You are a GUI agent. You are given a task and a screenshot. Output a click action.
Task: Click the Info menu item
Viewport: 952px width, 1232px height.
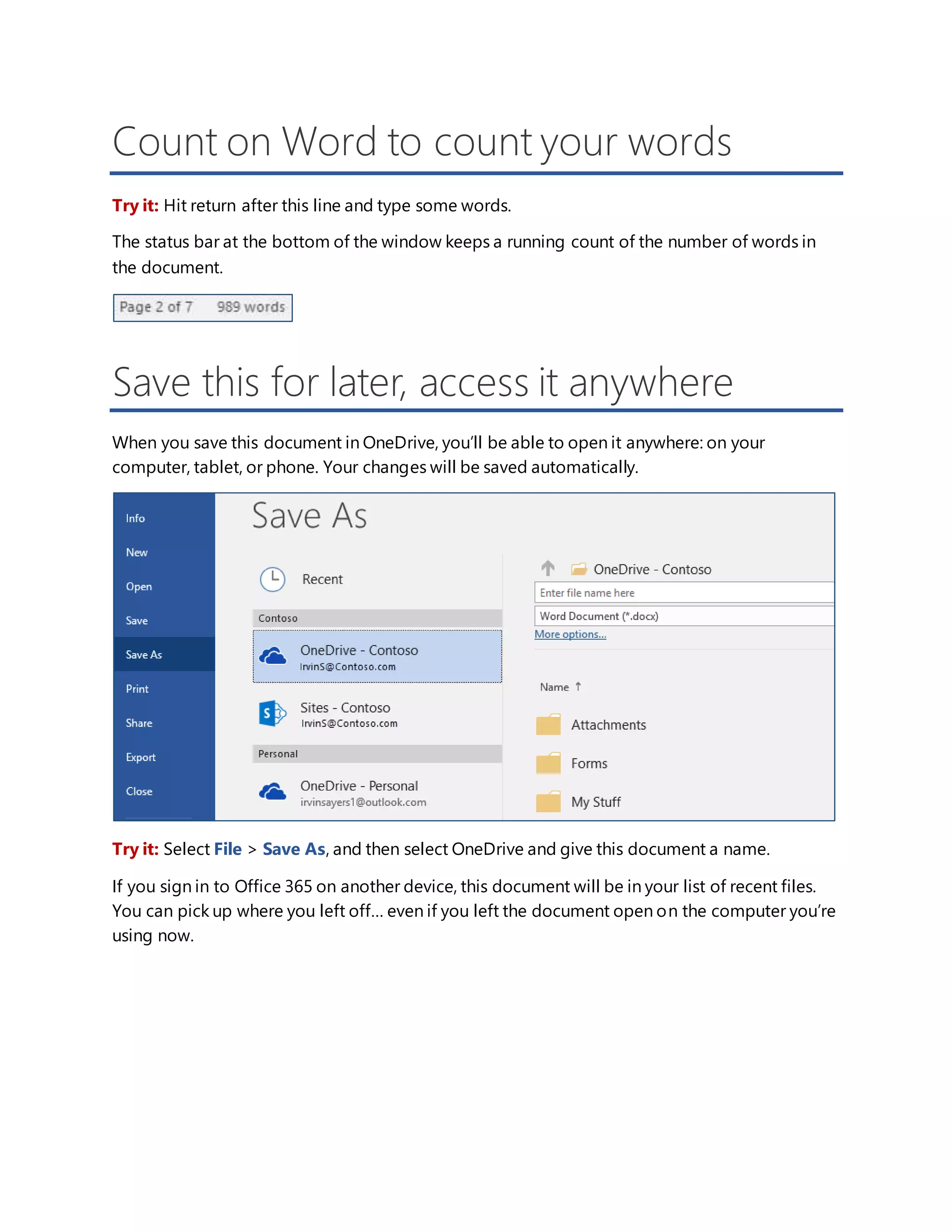click(135, 518)
